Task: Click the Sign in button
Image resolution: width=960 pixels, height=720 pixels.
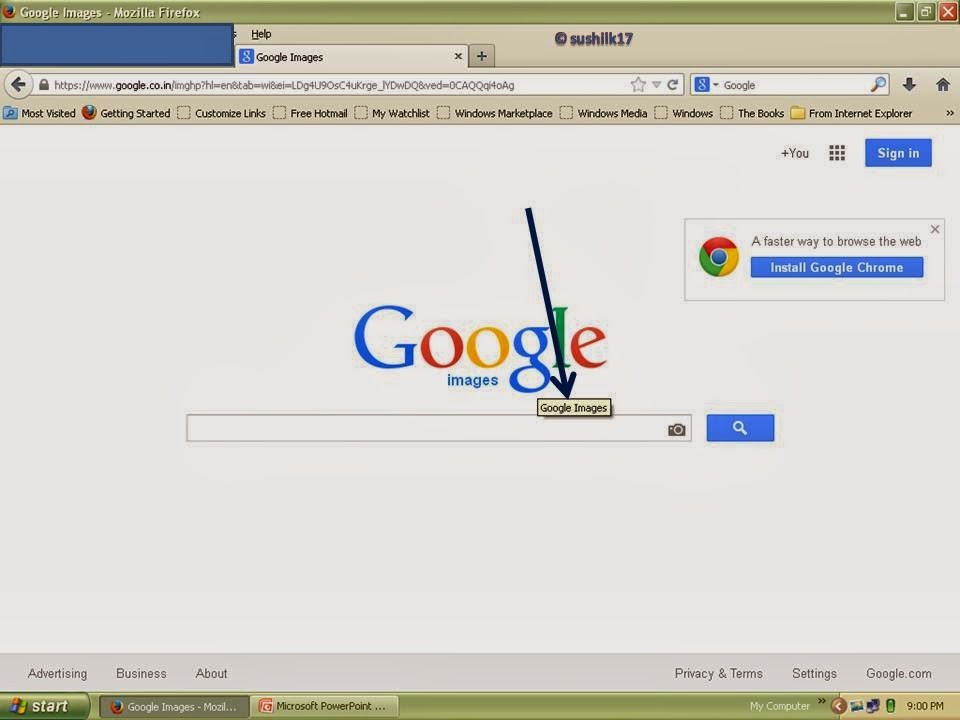Action: 898,153
